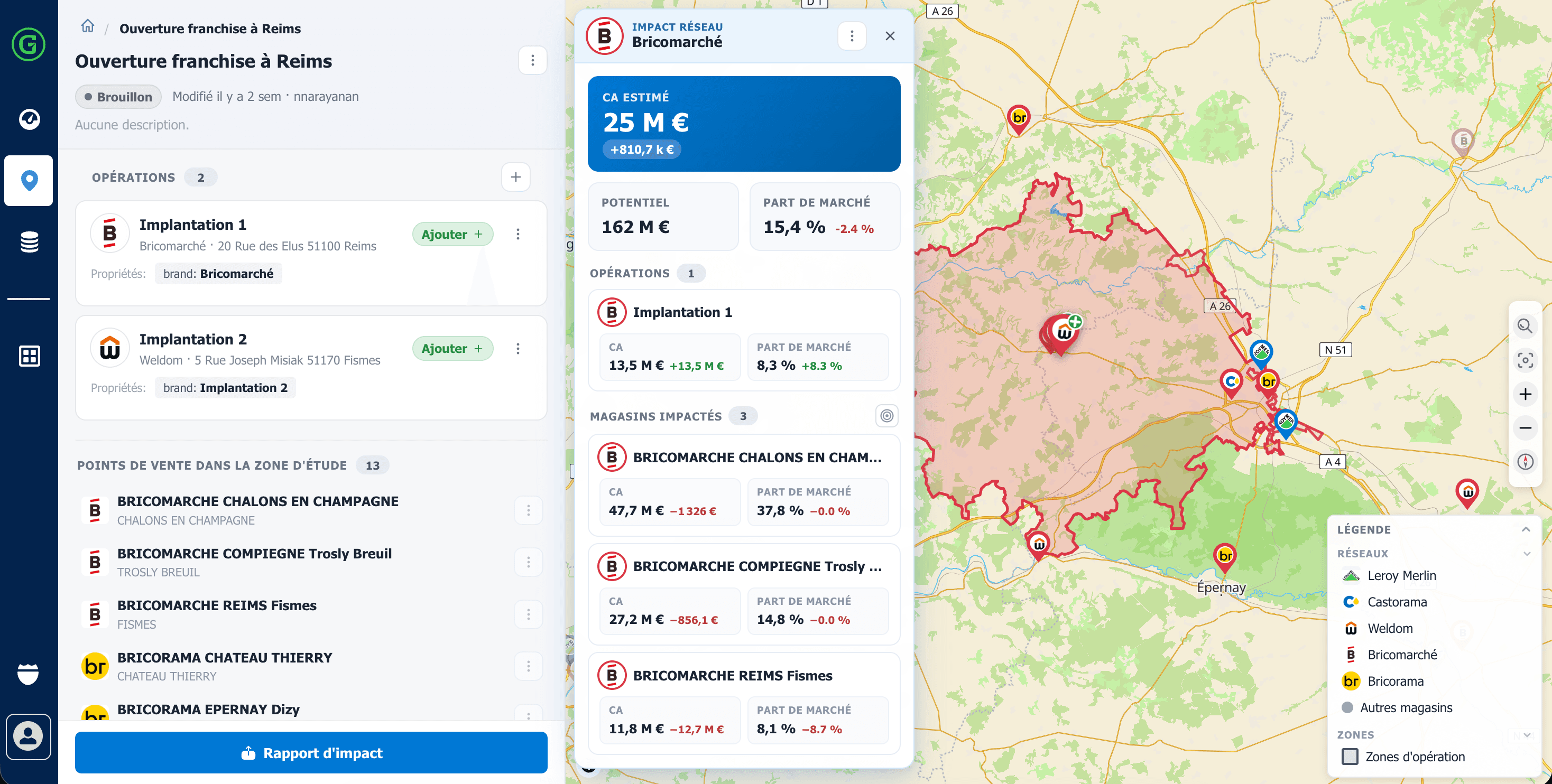Click the Brouillon status badge
Screen dimensions: 1552x784
[x=119, y=97]
